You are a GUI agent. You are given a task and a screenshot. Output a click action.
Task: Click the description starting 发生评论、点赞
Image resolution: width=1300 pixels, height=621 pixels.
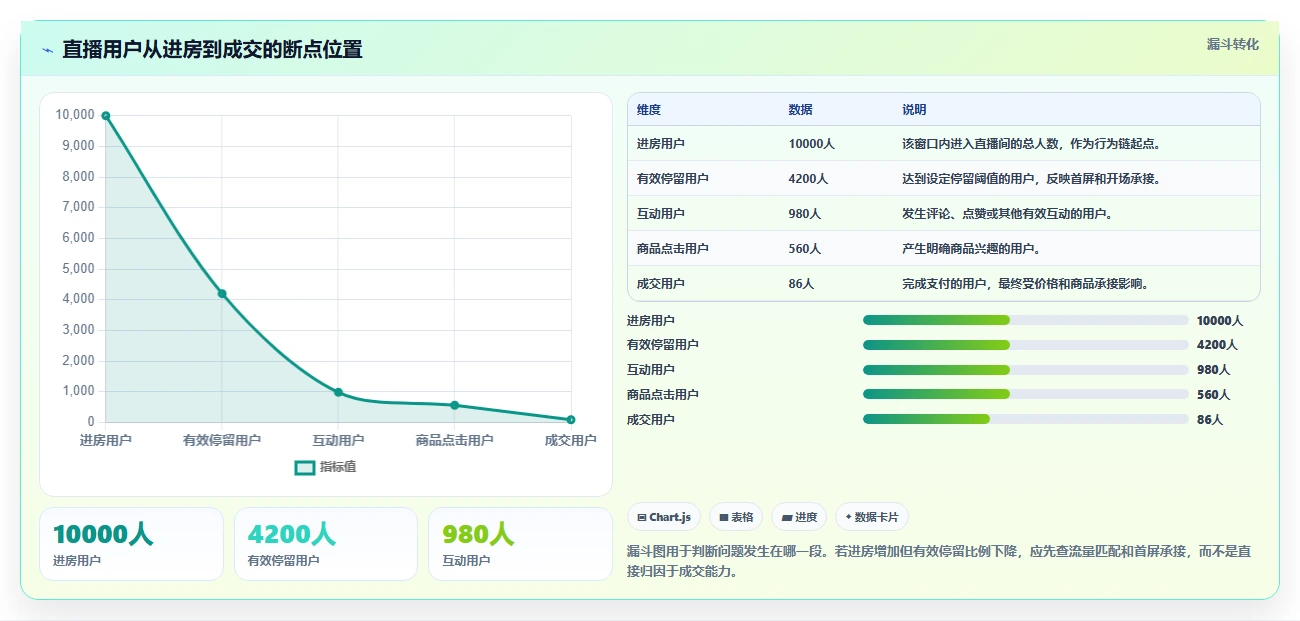pyautogui.click(x=1007, y=214)
